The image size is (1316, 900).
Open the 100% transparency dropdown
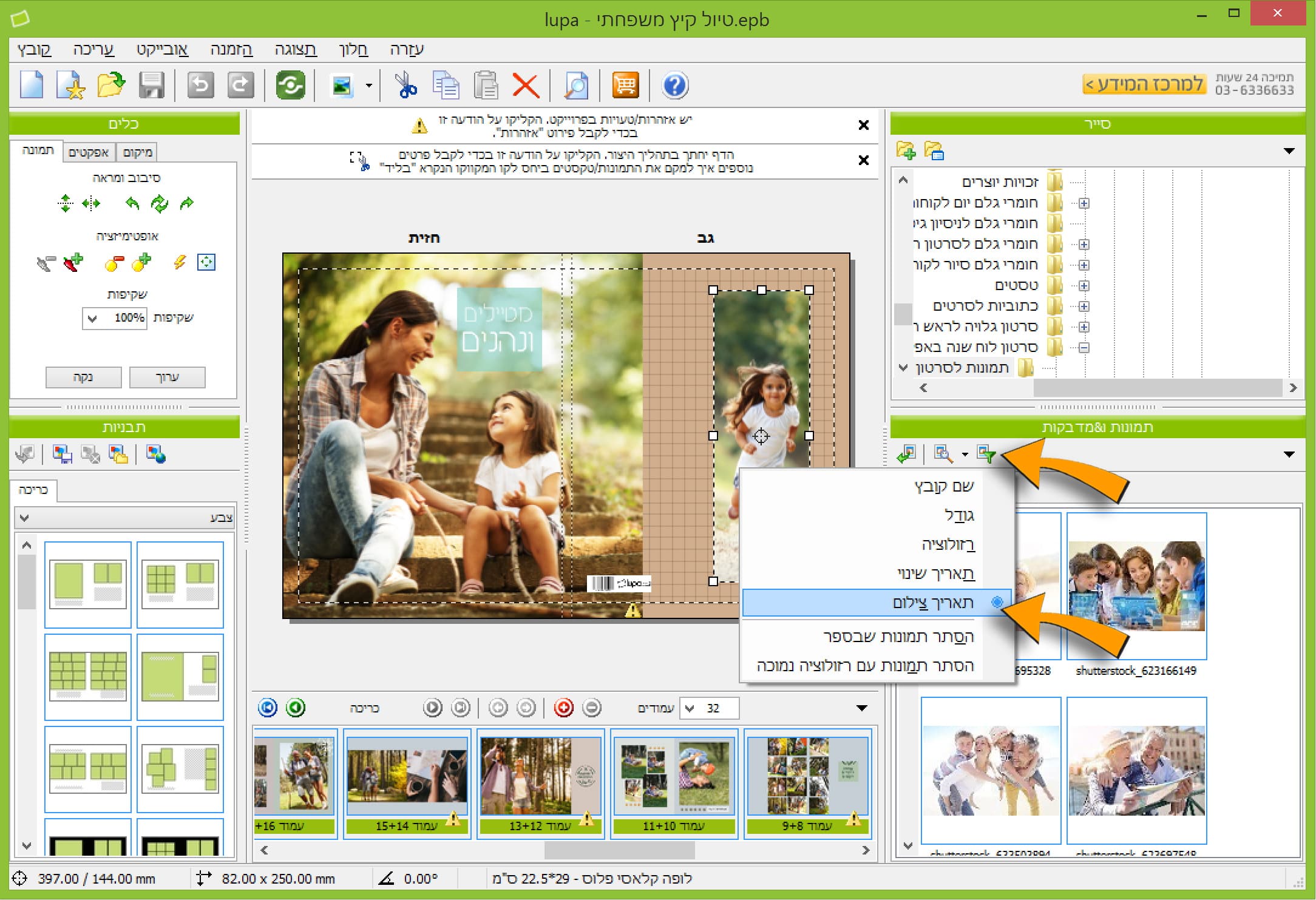click(93, 318)
